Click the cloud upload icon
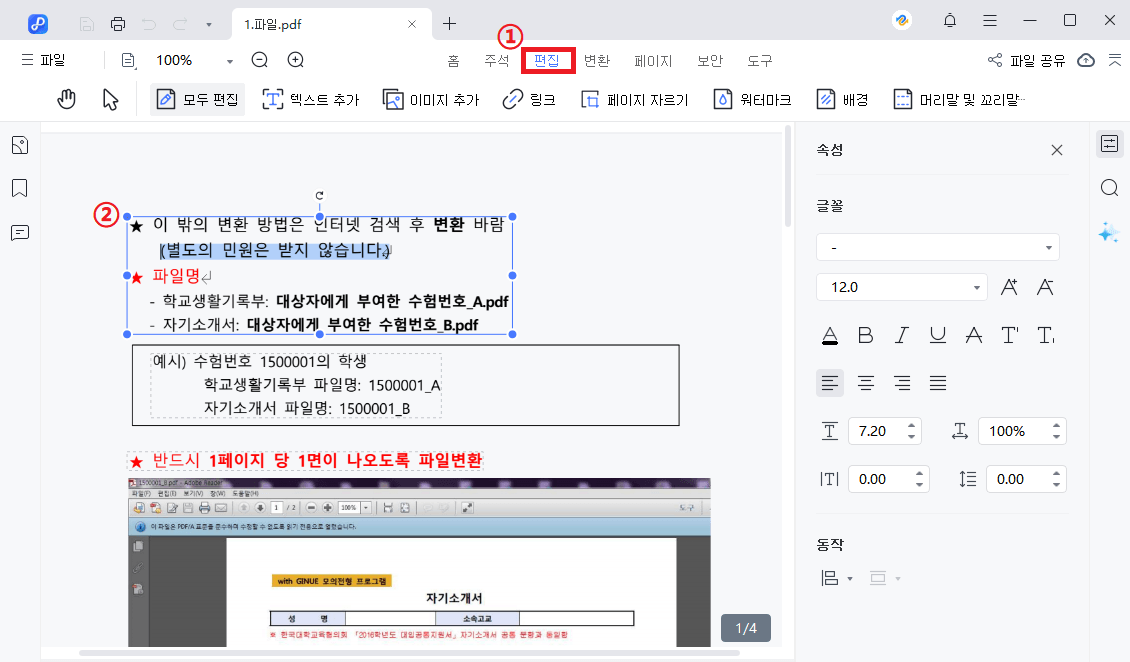 pos(1086,61)
